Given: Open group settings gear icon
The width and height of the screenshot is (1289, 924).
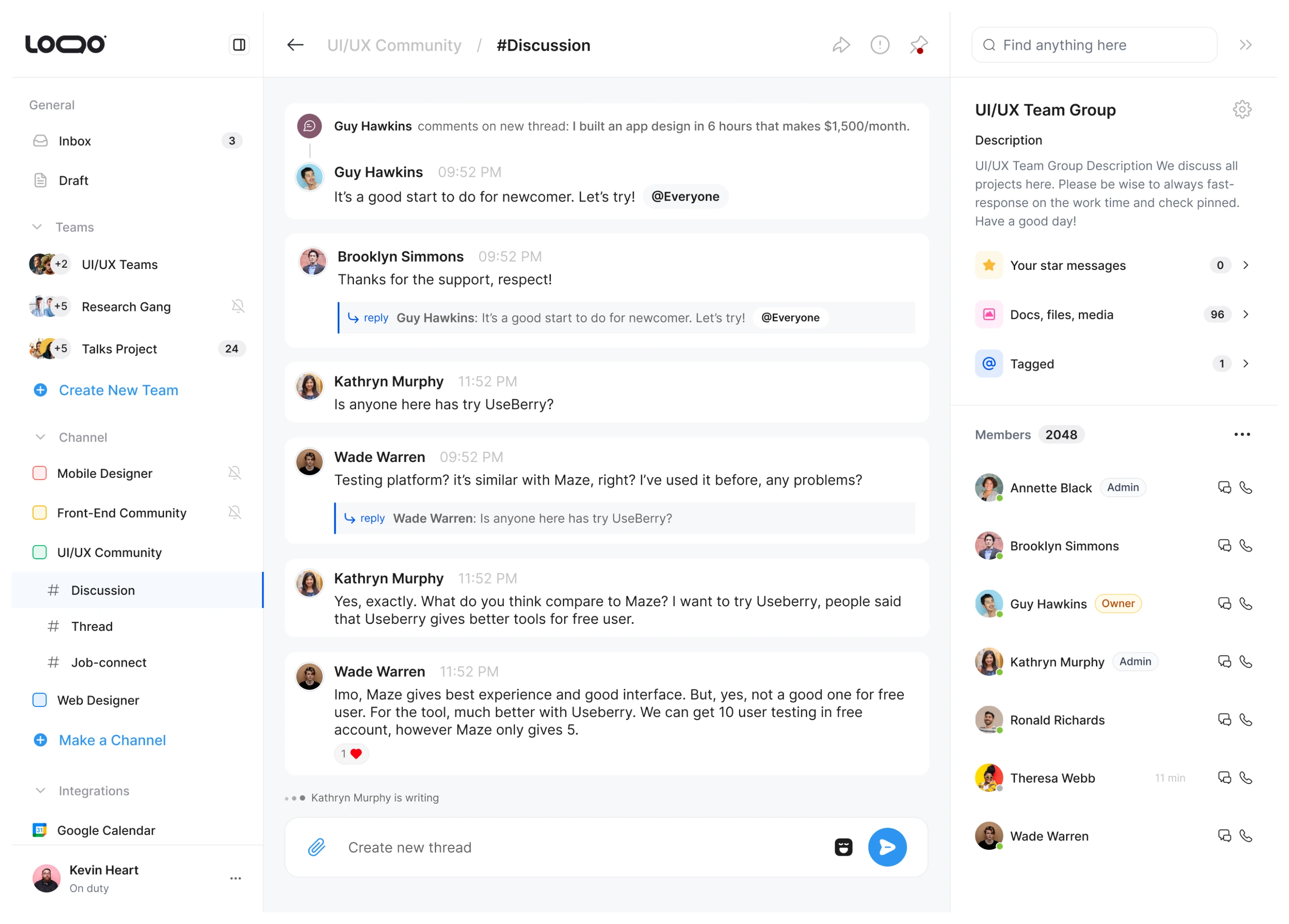Looking at the screenshot, I should (1242, 109).
